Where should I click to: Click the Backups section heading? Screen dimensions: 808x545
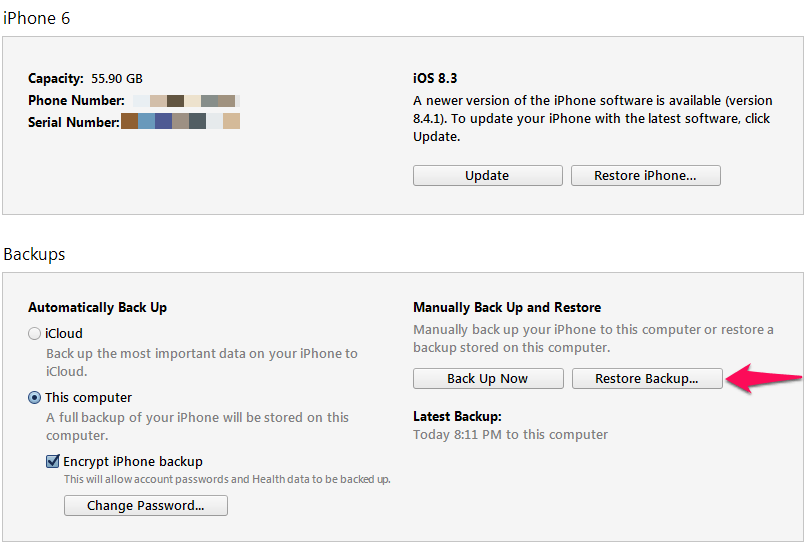tap(34, 254)
